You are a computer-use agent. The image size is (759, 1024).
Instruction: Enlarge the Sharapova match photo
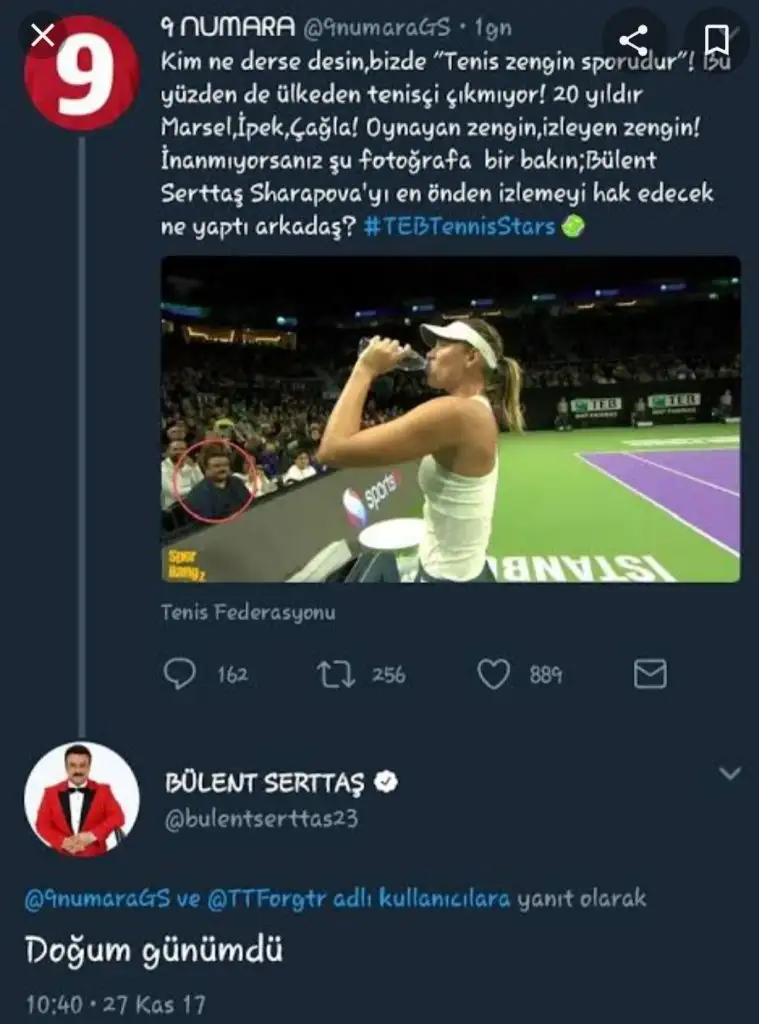point(450,419)
